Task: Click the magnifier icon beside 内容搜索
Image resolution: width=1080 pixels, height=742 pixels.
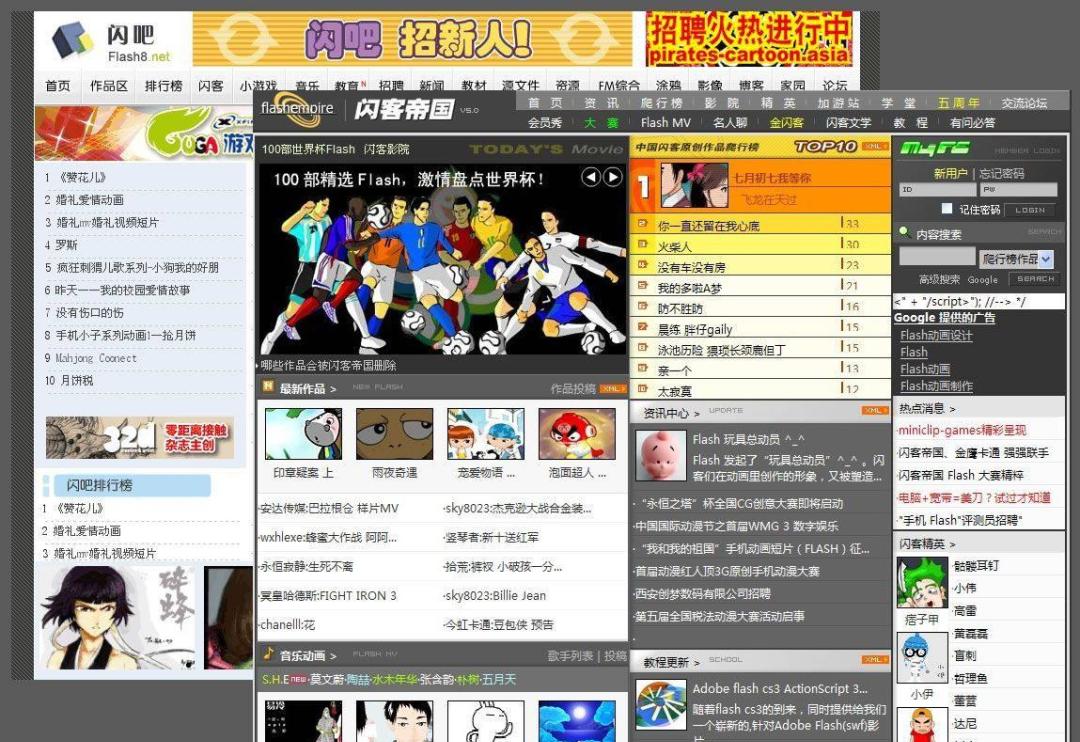Action: click(903, 231)
